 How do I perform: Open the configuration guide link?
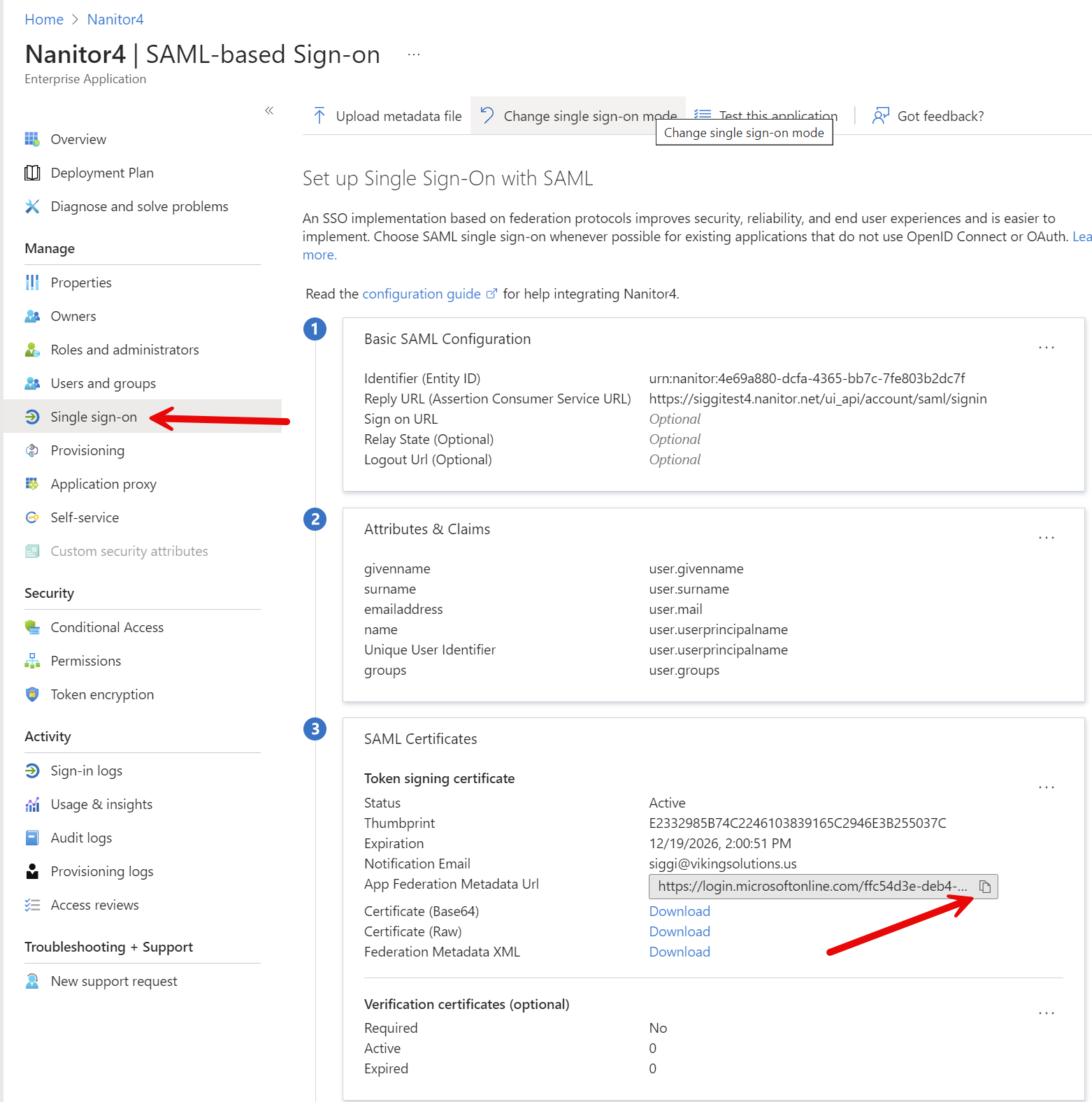coord(421,294)
